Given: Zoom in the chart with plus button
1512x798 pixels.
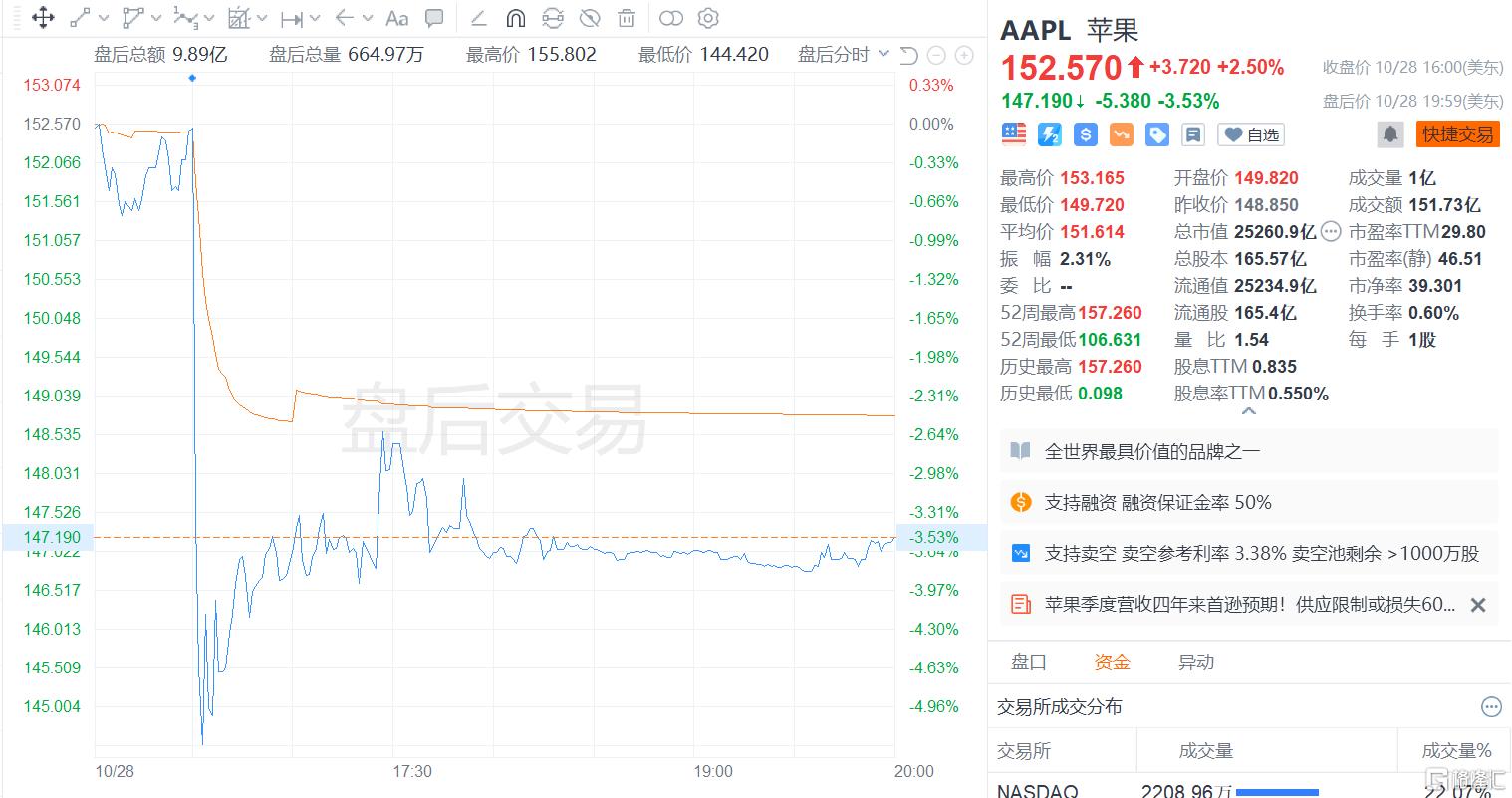Looking at the screenshot, I should (964, 55).
